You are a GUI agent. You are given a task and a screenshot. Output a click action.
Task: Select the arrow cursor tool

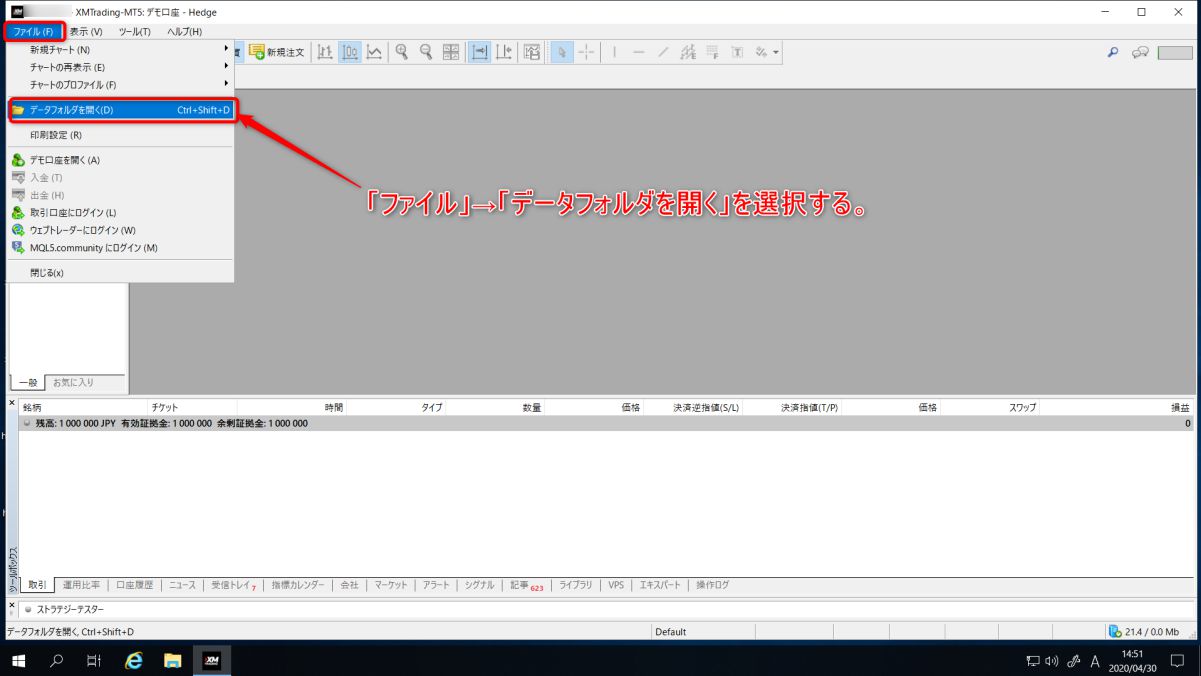(562, 51)
